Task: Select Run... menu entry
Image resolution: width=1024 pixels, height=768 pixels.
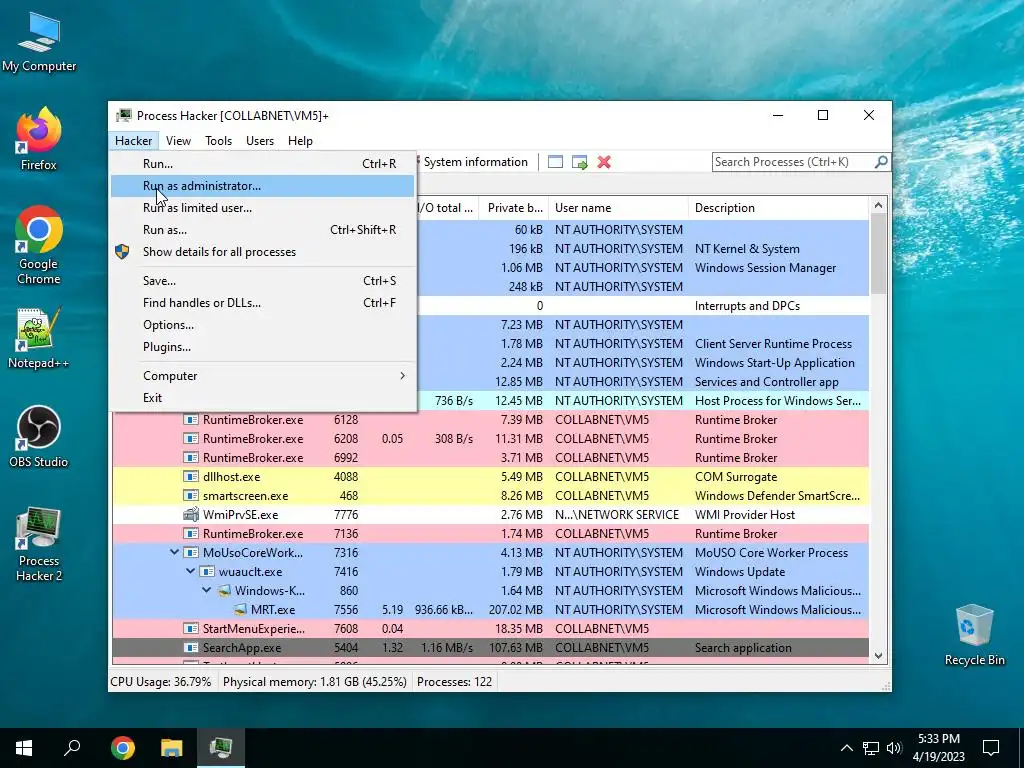Action: [263, 164]
